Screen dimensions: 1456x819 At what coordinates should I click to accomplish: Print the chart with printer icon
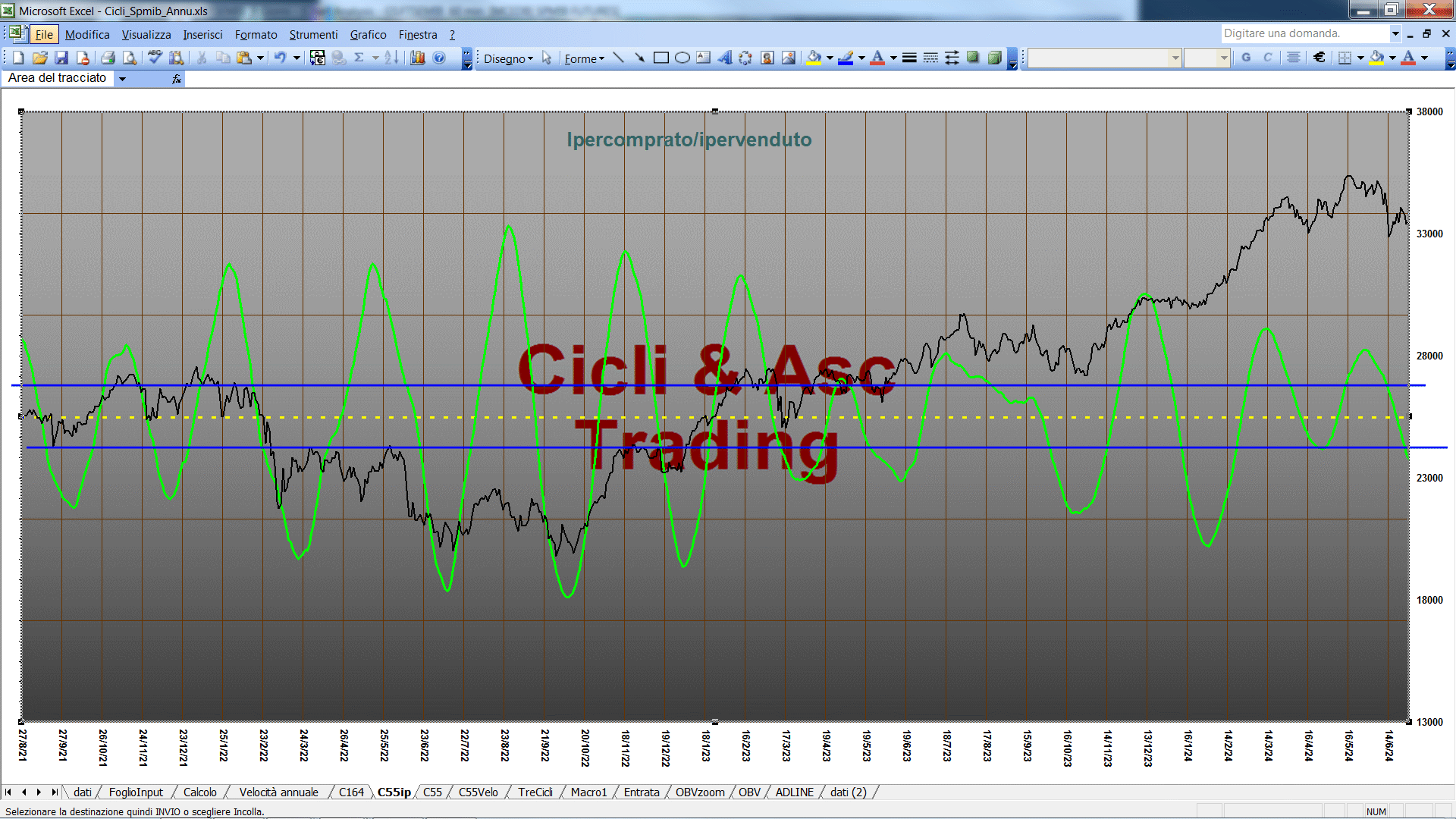108,58
